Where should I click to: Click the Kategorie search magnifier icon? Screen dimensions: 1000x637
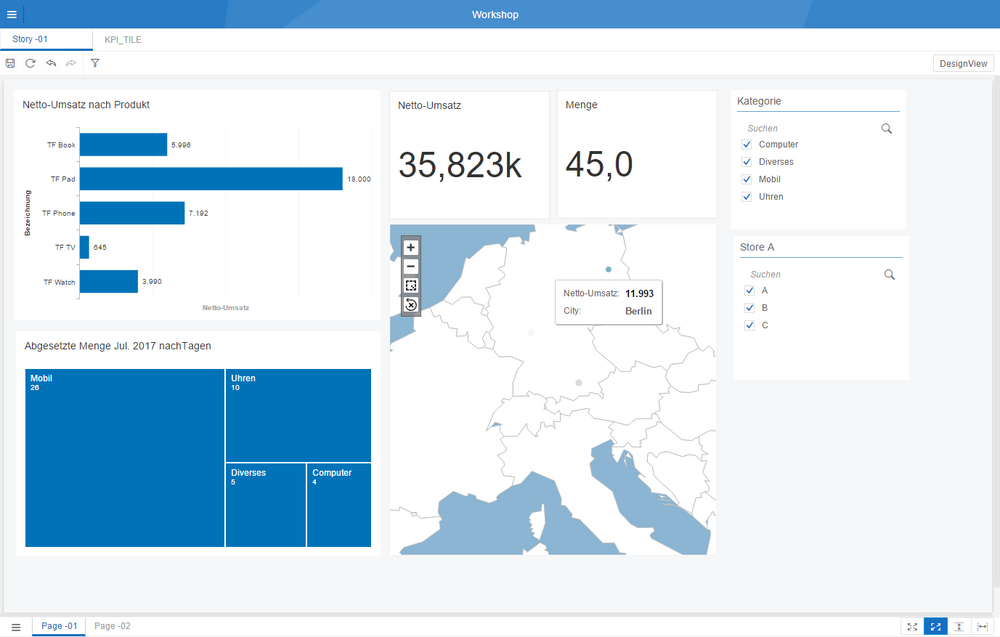[x=886, y=129]
